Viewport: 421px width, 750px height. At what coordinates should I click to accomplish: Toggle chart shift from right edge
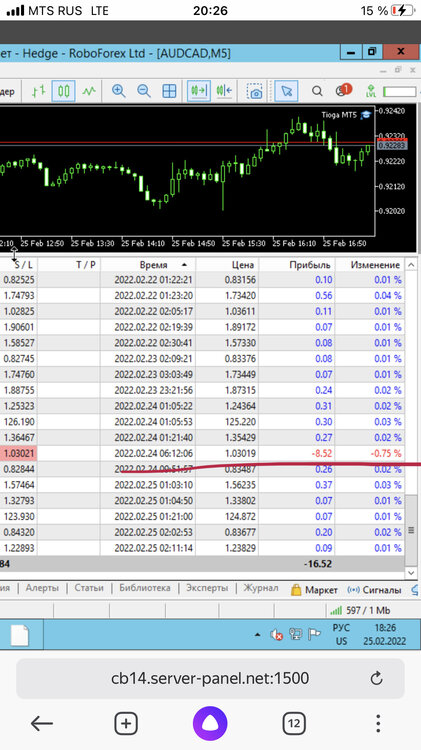[x=224, y=90]
